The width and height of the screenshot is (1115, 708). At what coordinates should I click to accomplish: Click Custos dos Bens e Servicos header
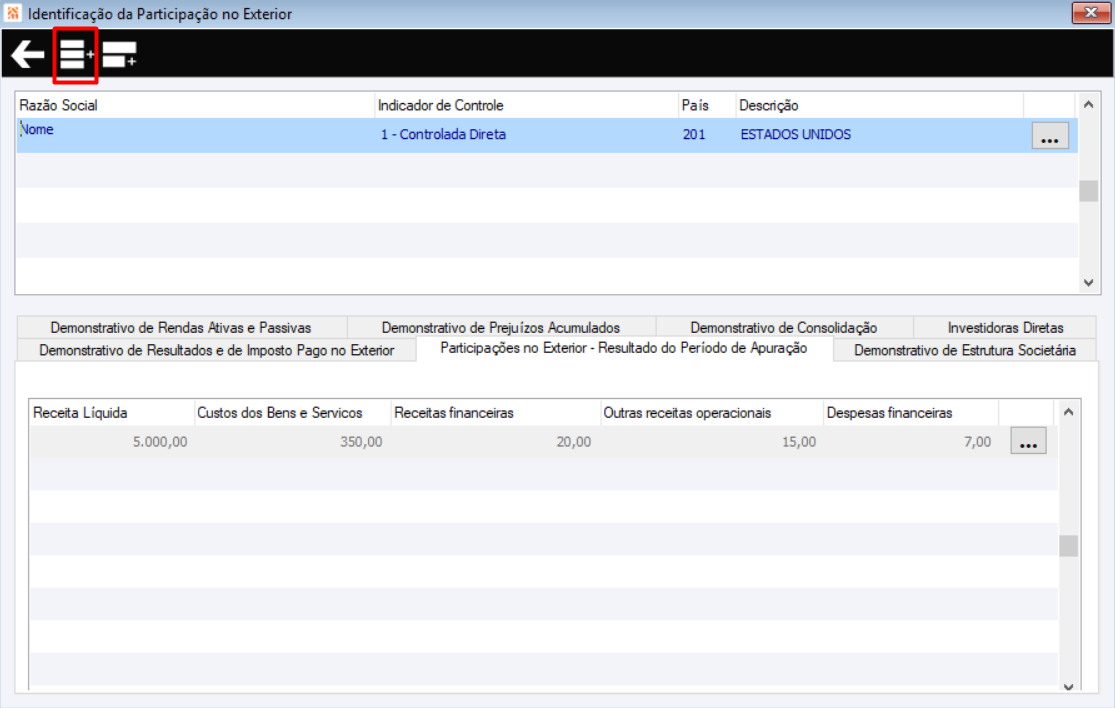[x=292, y=413]
